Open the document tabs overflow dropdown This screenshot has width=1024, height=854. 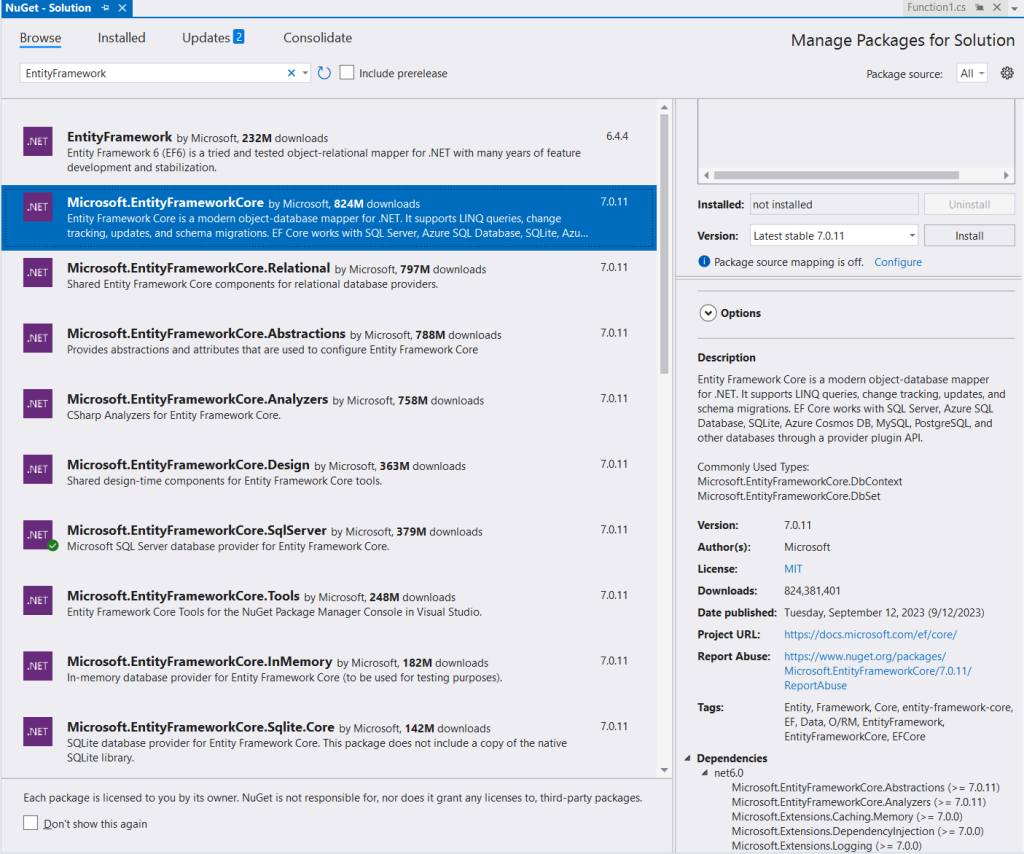[1015, 8]
